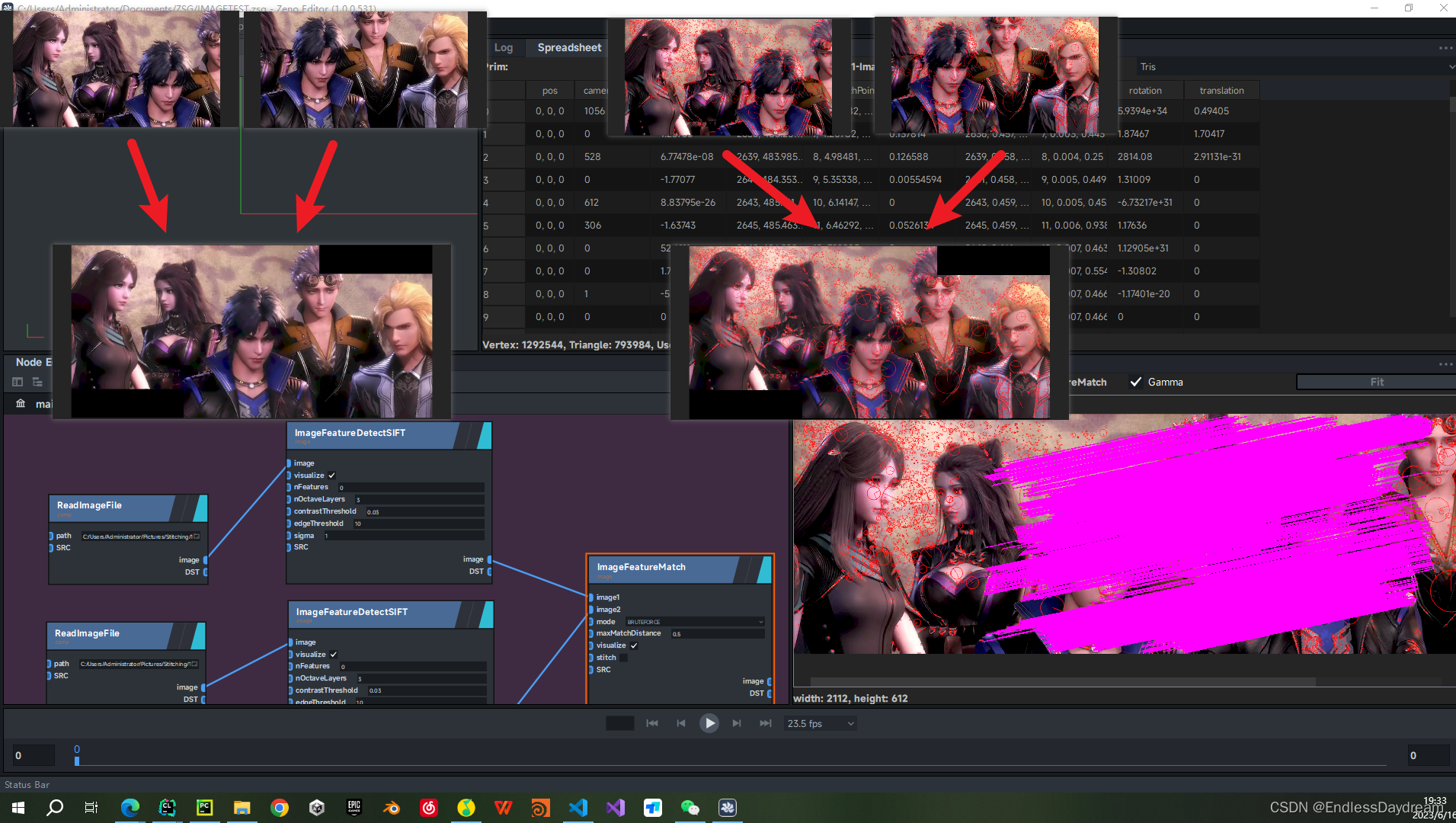Image resolution: width=1456 pixels, height=823 pixels.
Task: Switch to the Spreadsheet tab
Action: (x=569, y=47)
